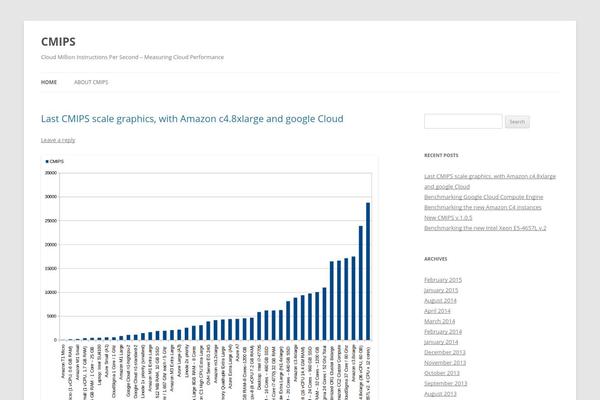Image resolution: width=600 pixels, height=400 pixels.
Task: Open the January 2015 archive
Action: point(441,291)
